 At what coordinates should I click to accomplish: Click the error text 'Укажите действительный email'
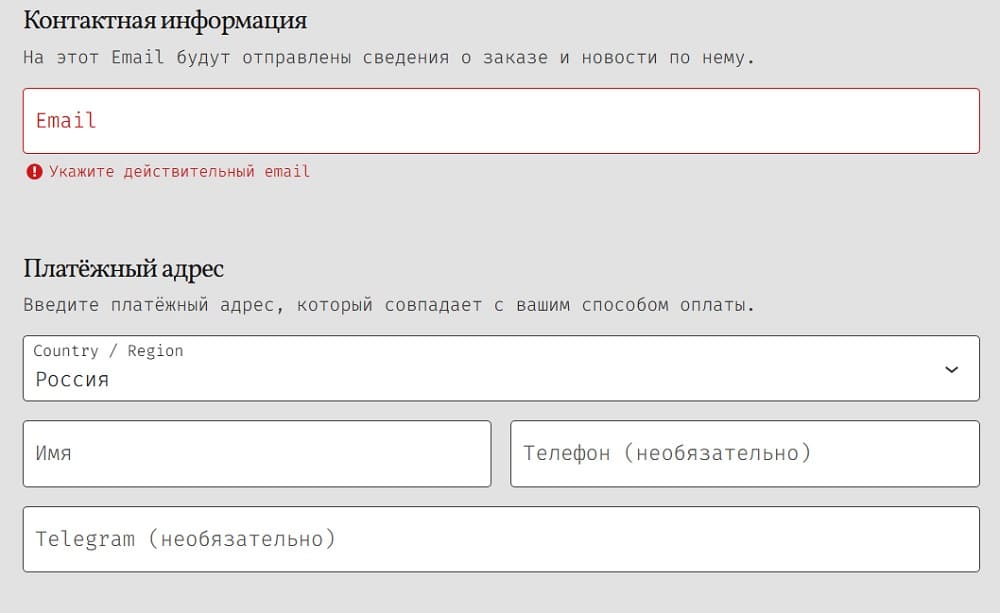179,172
